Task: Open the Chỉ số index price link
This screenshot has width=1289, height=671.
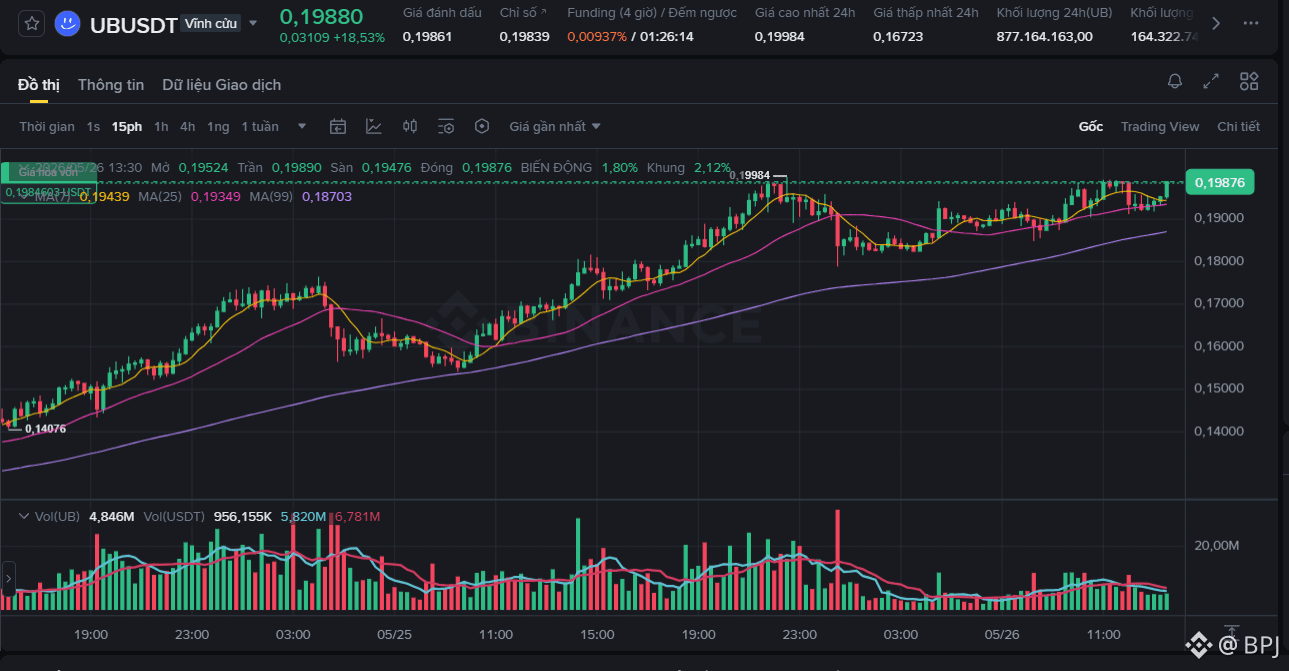Action: [x=524, y=13]
